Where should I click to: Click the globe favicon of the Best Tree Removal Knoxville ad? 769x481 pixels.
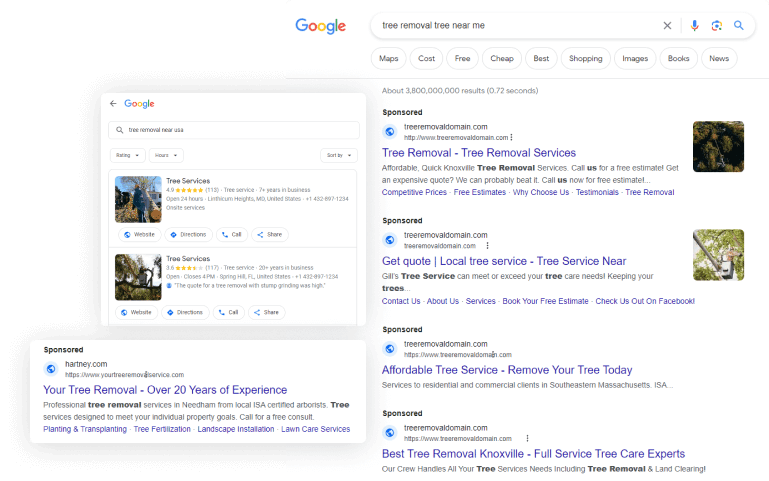390,432
